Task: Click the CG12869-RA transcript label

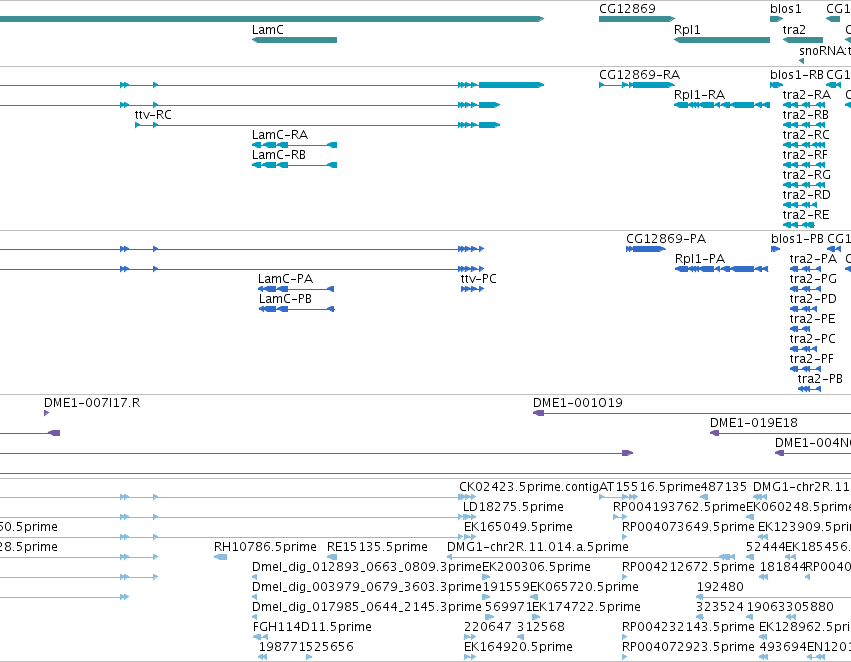Action: point(639,74)
